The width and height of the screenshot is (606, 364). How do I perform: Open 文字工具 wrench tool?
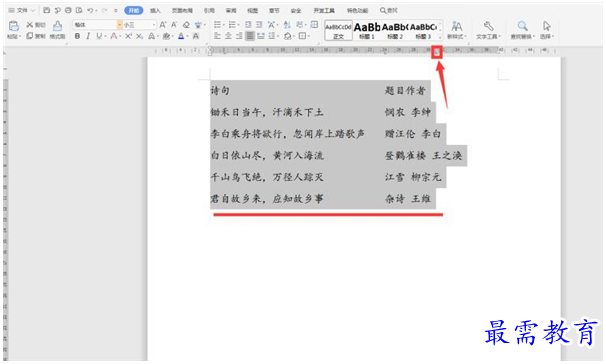click(x=488, y=26)
